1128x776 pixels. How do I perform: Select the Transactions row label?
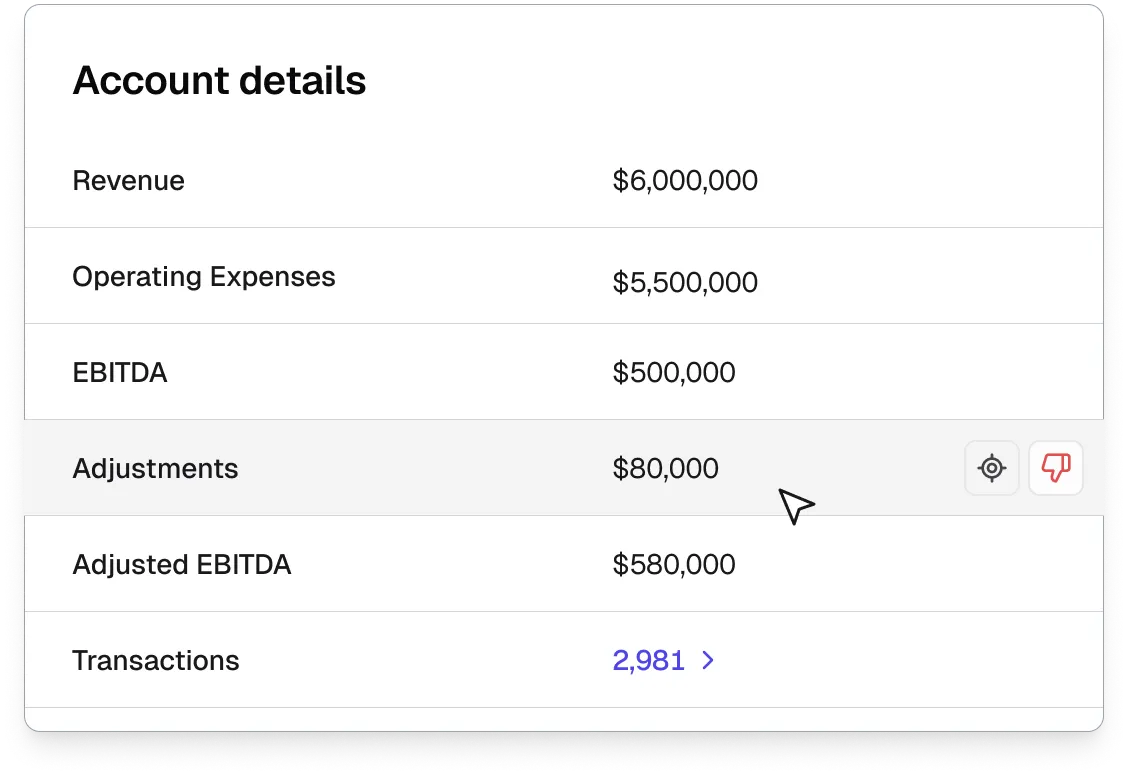155,661
